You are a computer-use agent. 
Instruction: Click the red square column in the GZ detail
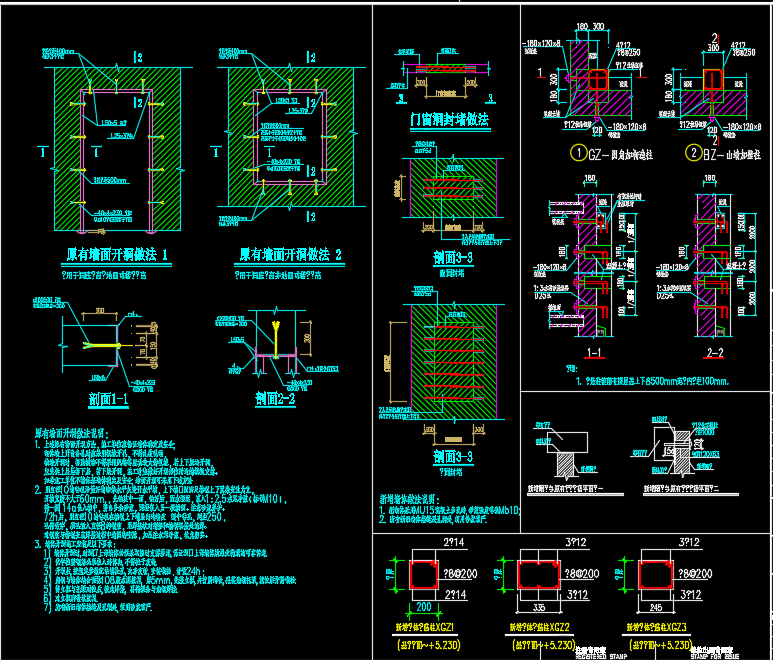click(598, 80)
